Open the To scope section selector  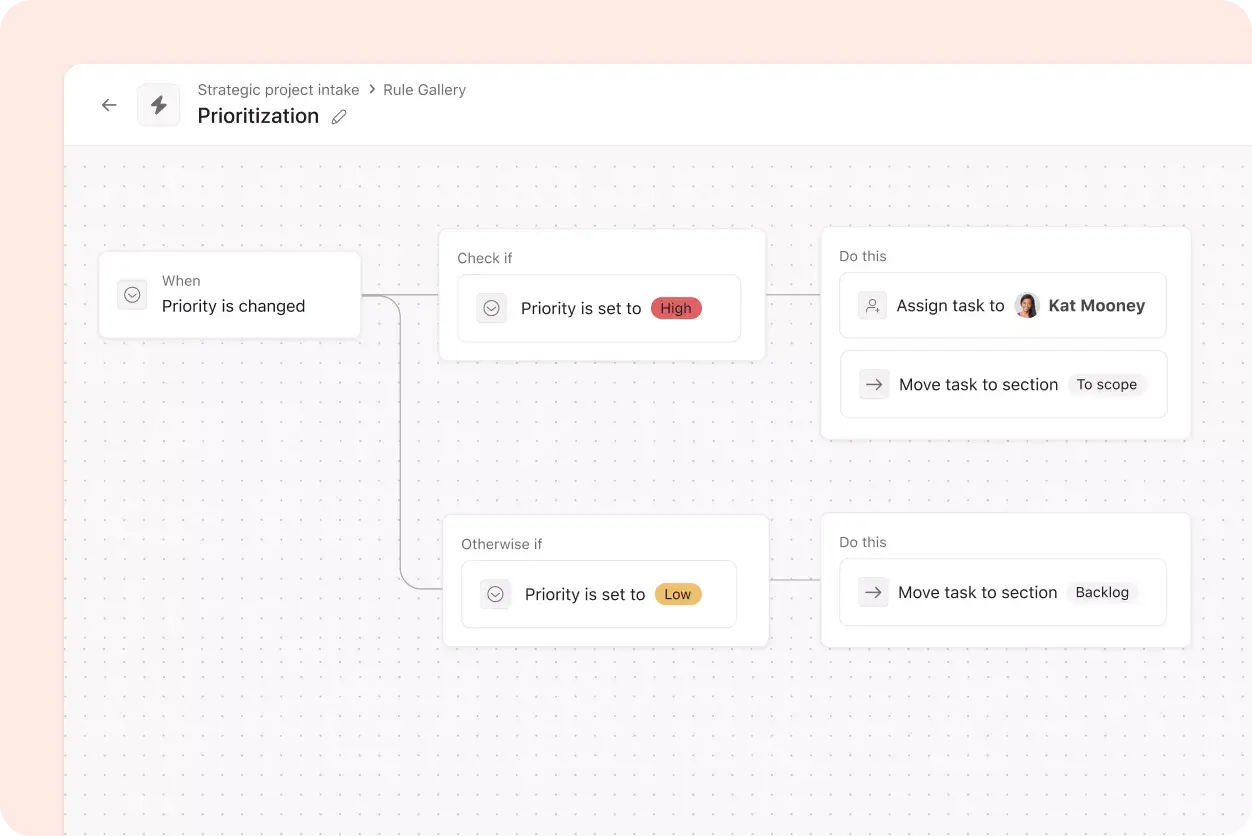click(1106, 384)
